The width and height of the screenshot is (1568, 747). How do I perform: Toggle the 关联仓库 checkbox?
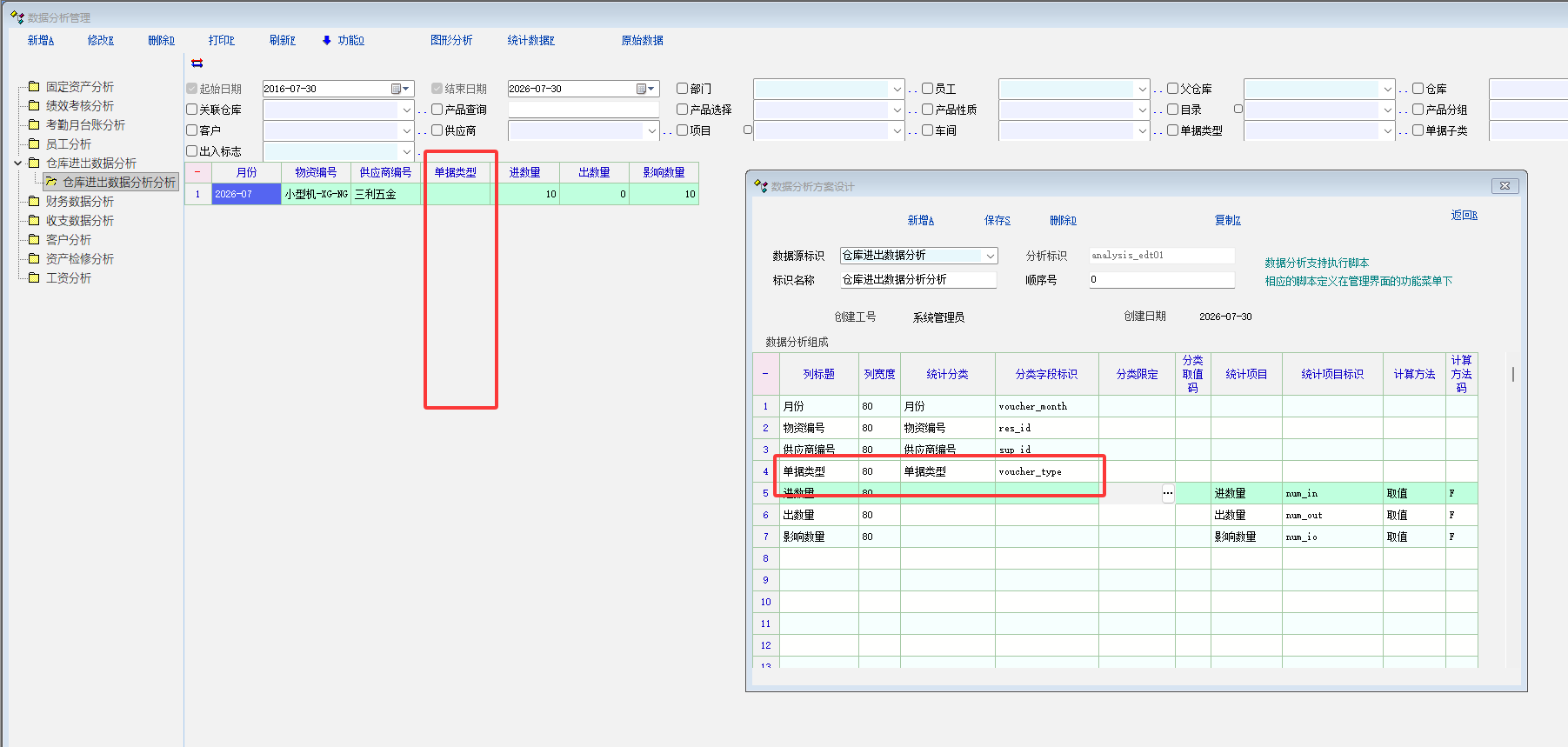(x=192, y=110)
